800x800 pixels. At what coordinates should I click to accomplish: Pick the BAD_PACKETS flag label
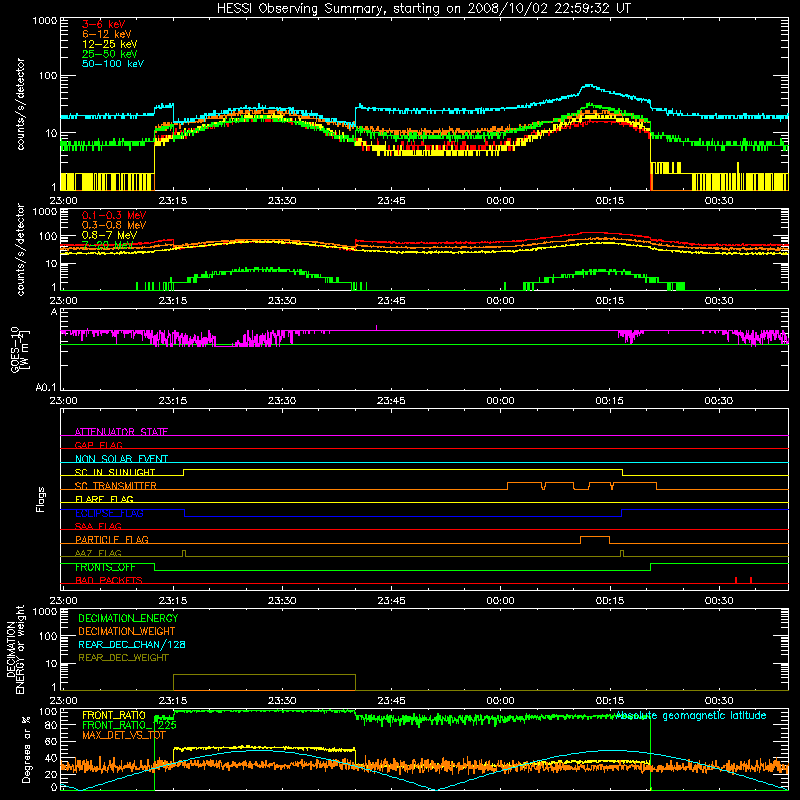coord(109,580)
